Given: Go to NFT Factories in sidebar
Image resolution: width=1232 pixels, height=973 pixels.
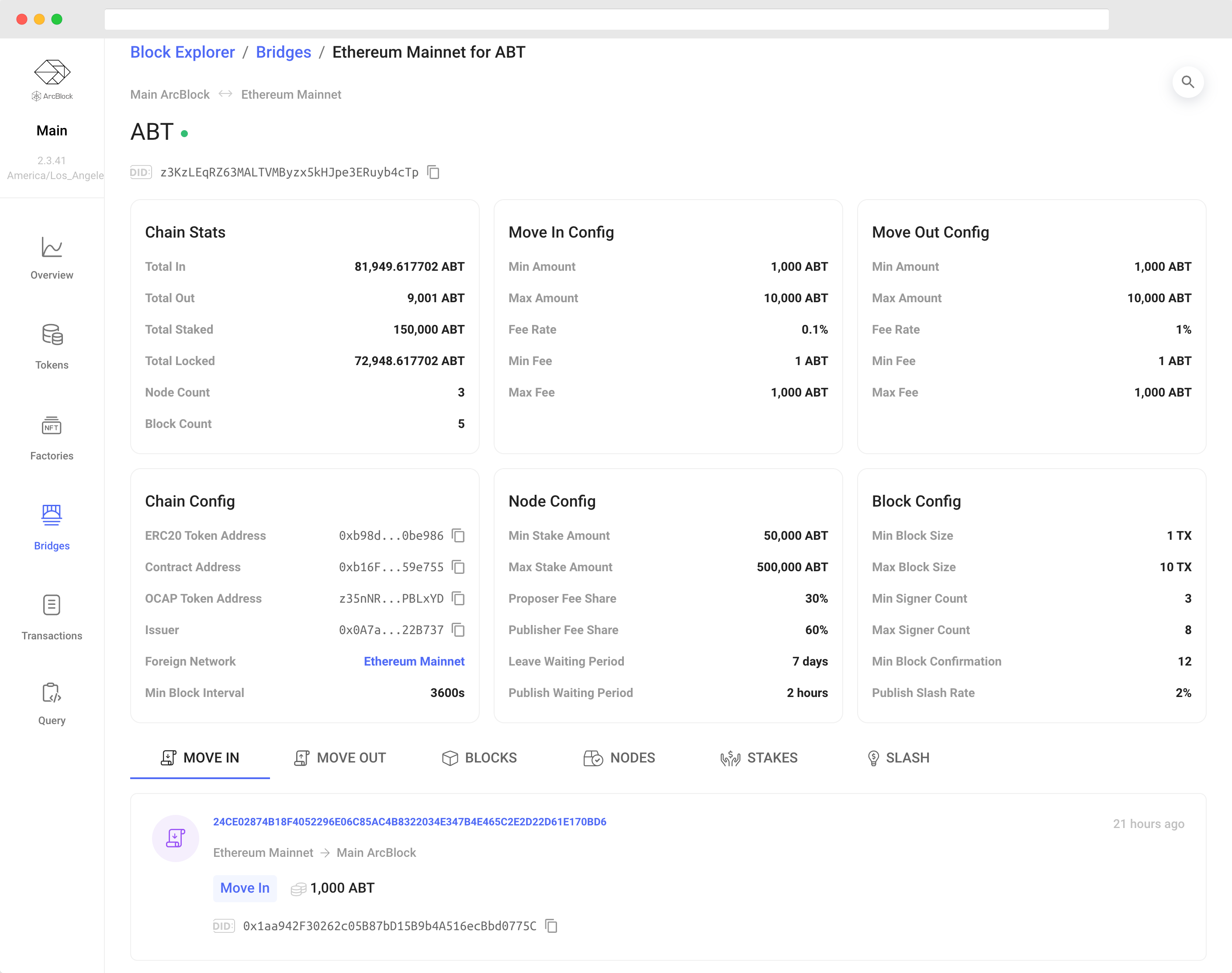Looking at the screenshot, I should tap(52, 438).
